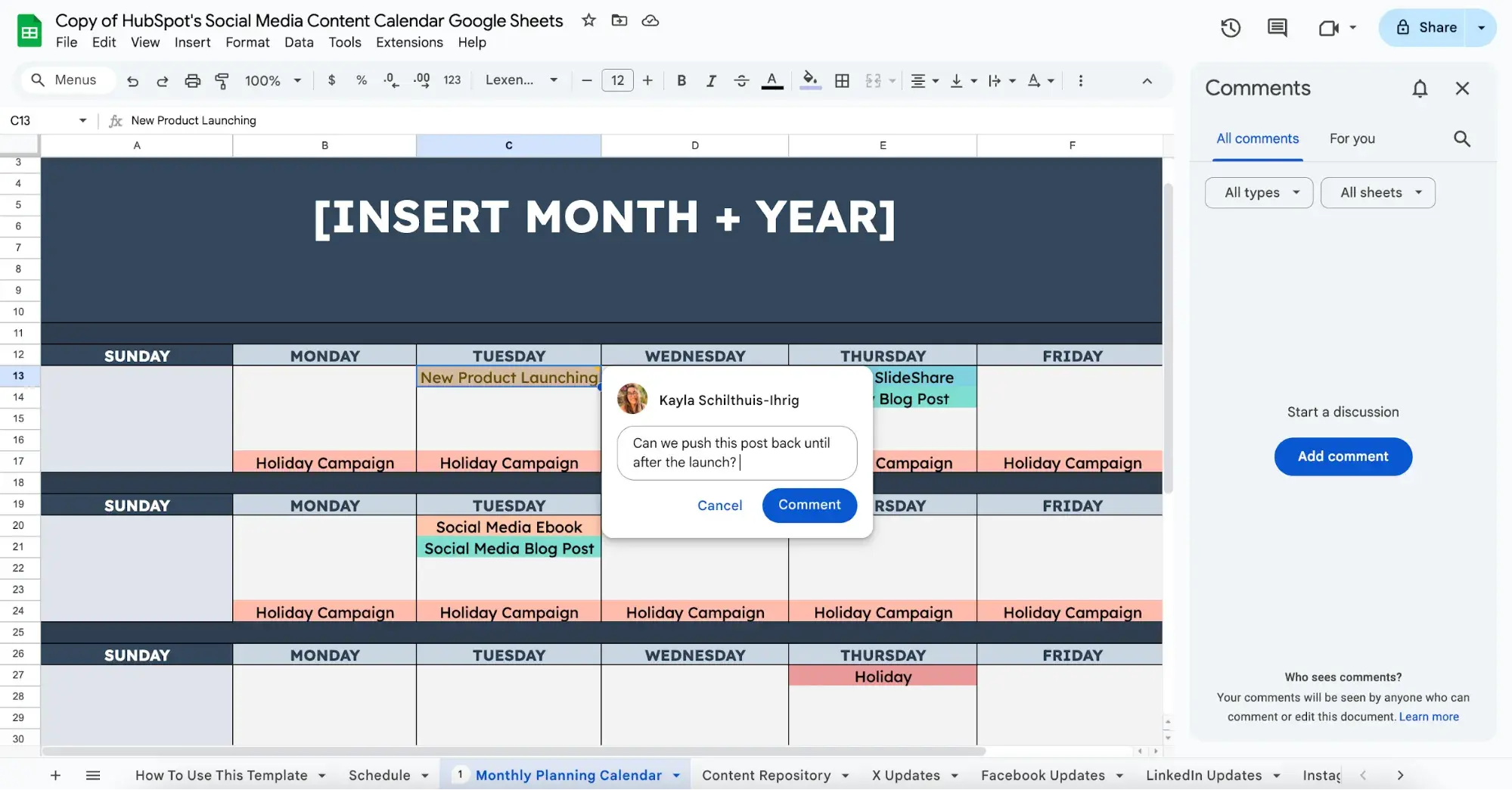
Task: Toggle strikethrough formatting
Action: point(741,80)
